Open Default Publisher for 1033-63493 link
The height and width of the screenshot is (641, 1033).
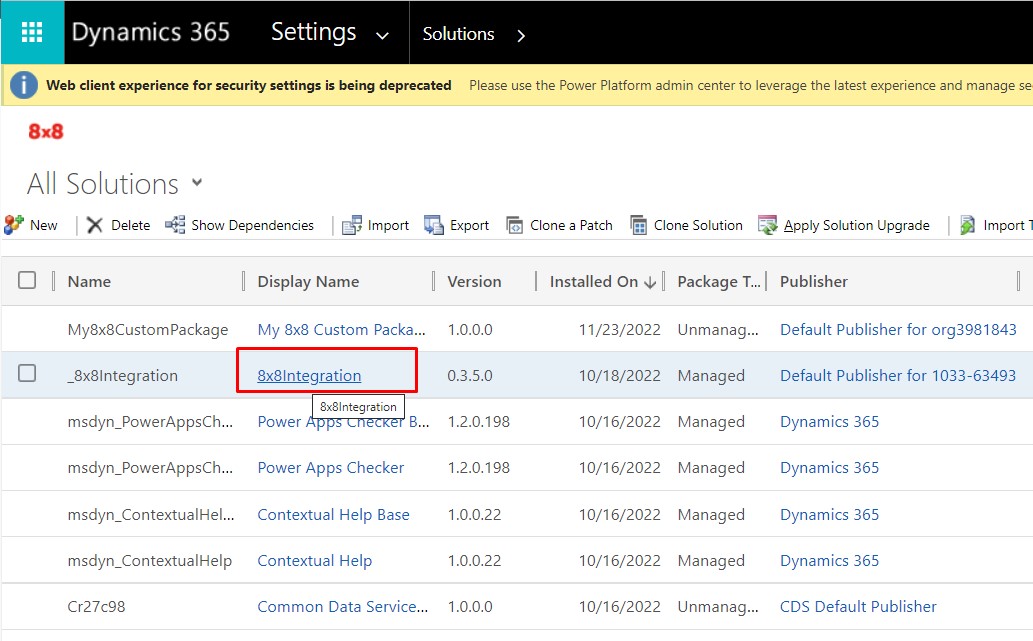pos(898,376)
